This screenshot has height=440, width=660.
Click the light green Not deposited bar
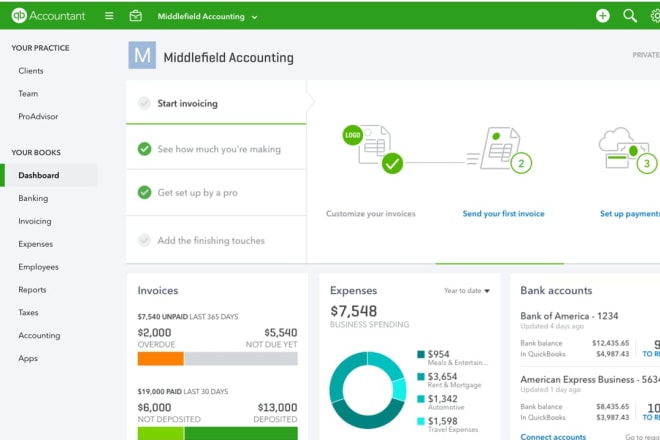tap(161, 433)
